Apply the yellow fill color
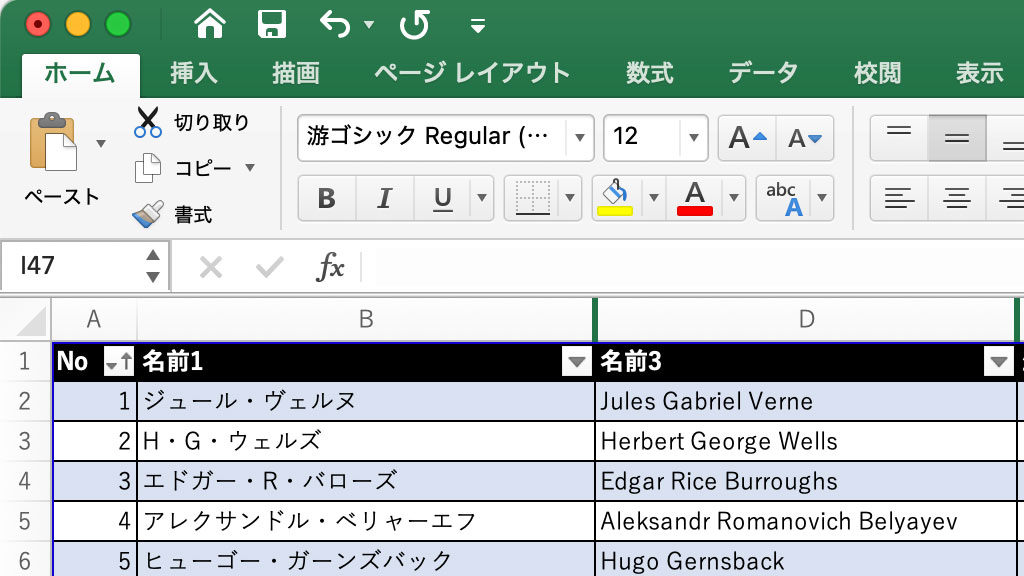 [x=614, y=197]
